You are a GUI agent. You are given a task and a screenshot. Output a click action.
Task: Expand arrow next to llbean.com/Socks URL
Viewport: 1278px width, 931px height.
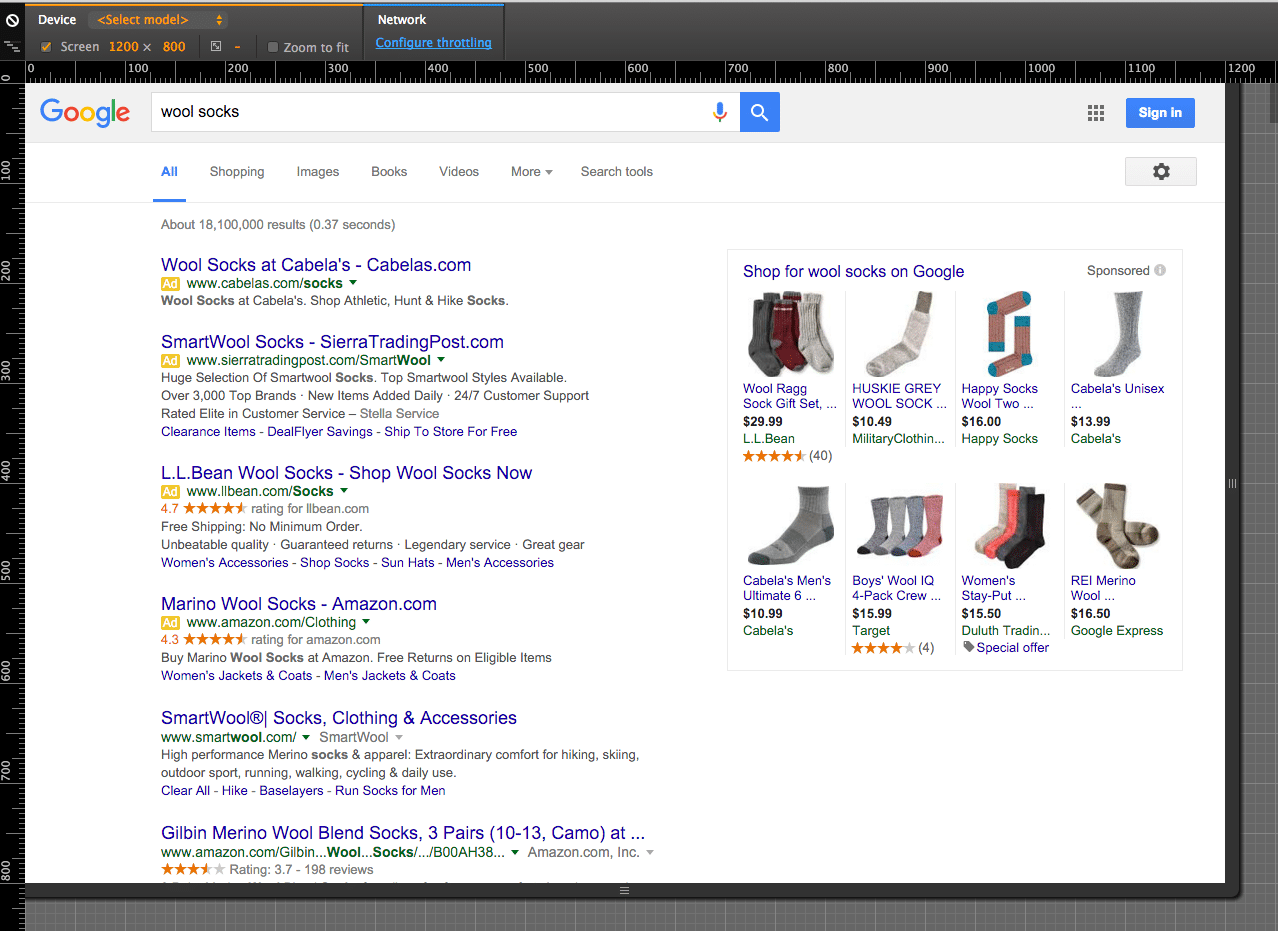tap(344, 491)
